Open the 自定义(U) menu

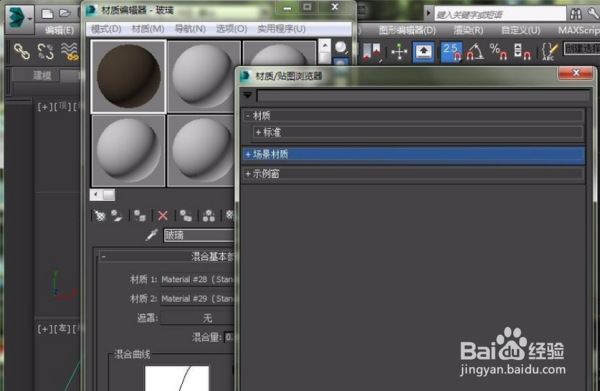pyautogui.click(x=521, y=30)
